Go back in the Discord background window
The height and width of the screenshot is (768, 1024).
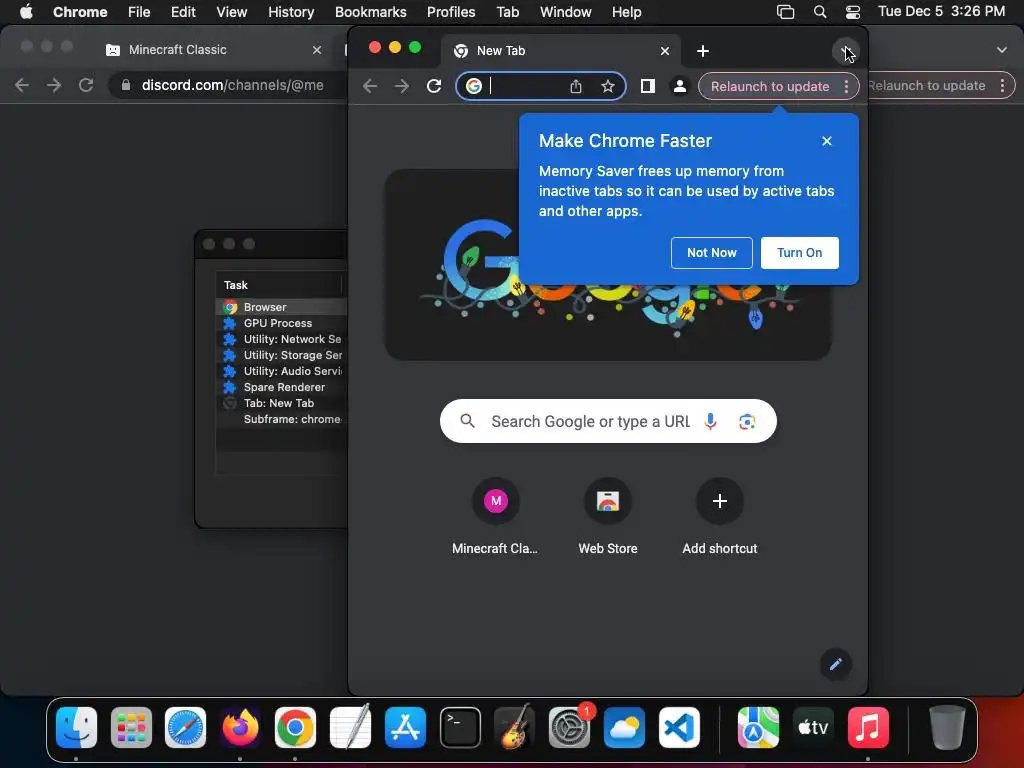(22, 85)
